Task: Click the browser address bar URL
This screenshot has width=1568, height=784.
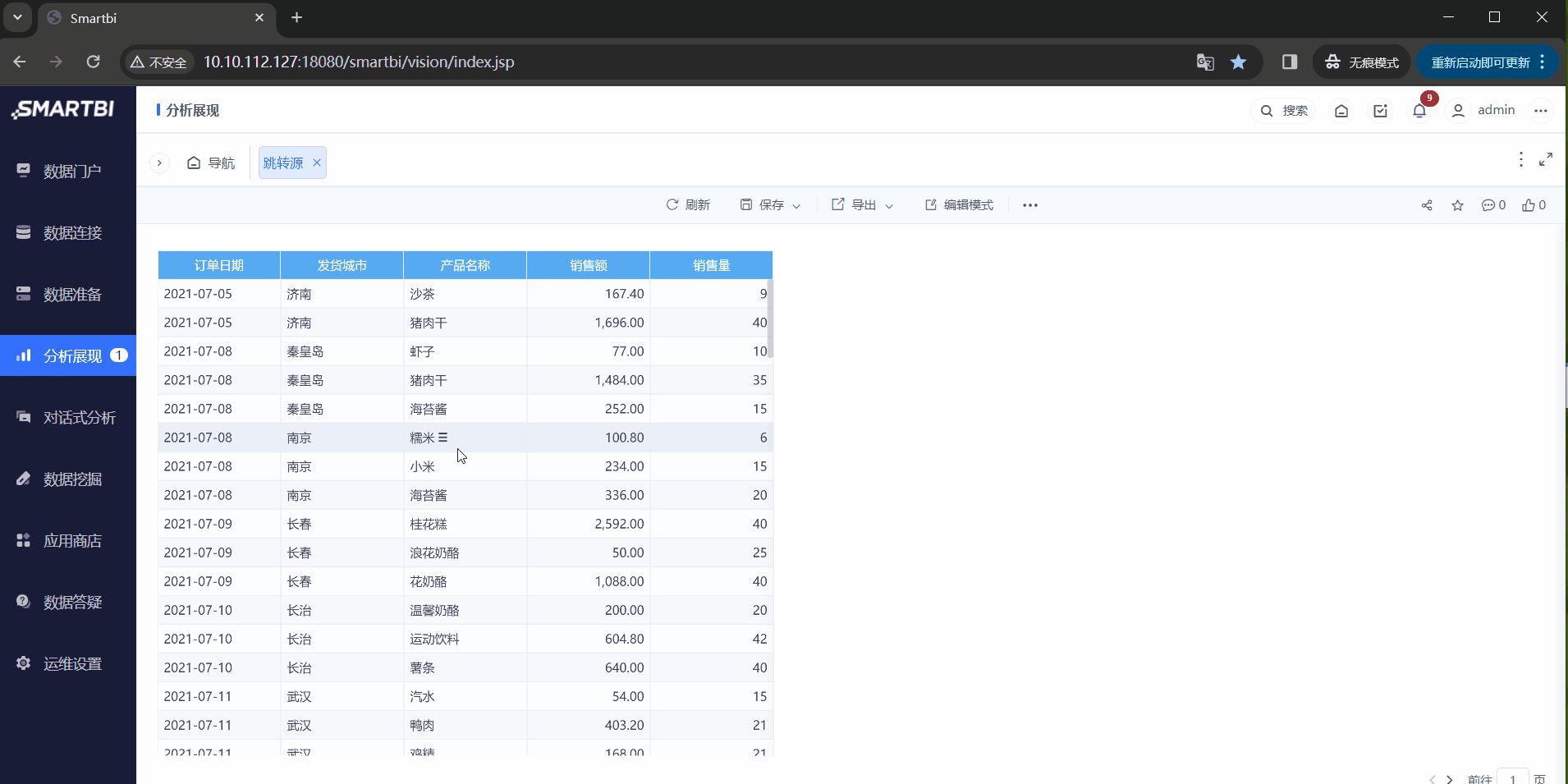Action: (x=359, y=62)
